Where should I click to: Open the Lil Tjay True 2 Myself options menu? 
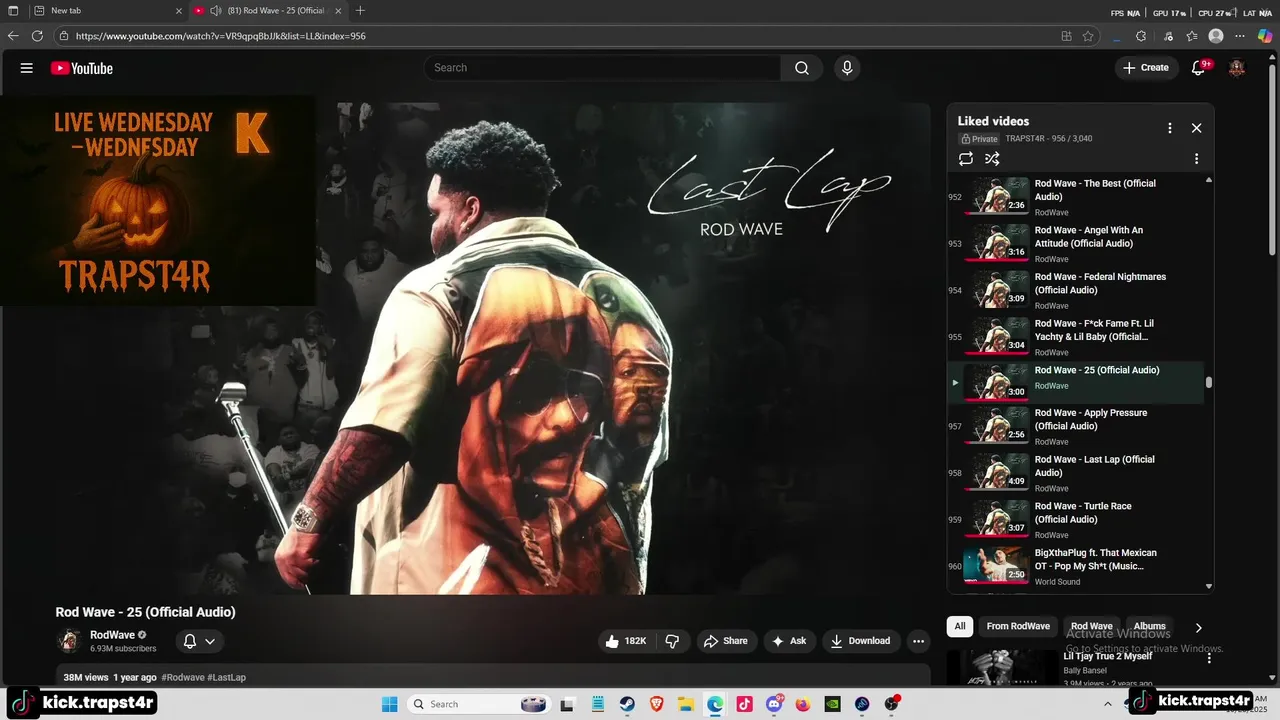point(1209,658)
